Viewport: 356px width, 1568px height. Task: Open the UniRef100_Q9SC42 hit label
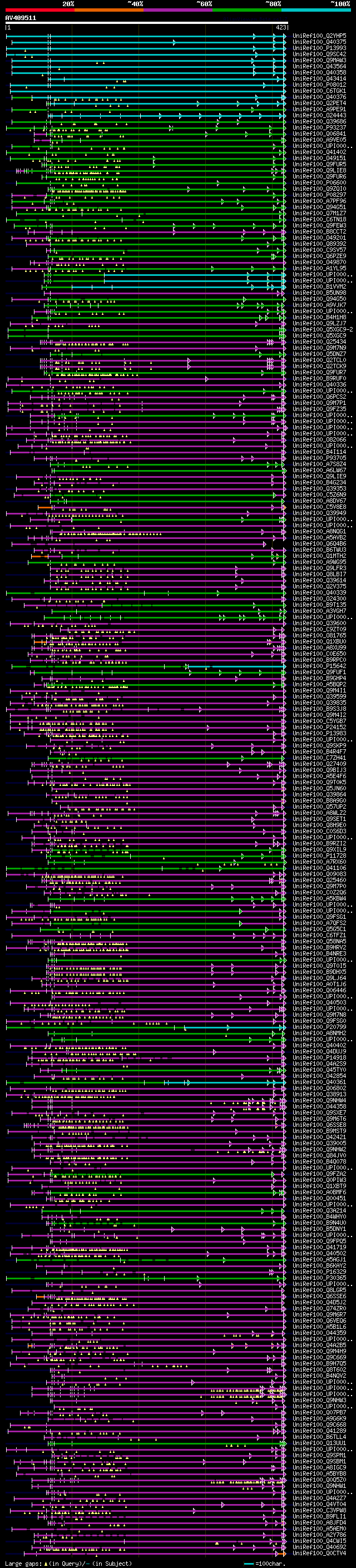coord(319,55)
